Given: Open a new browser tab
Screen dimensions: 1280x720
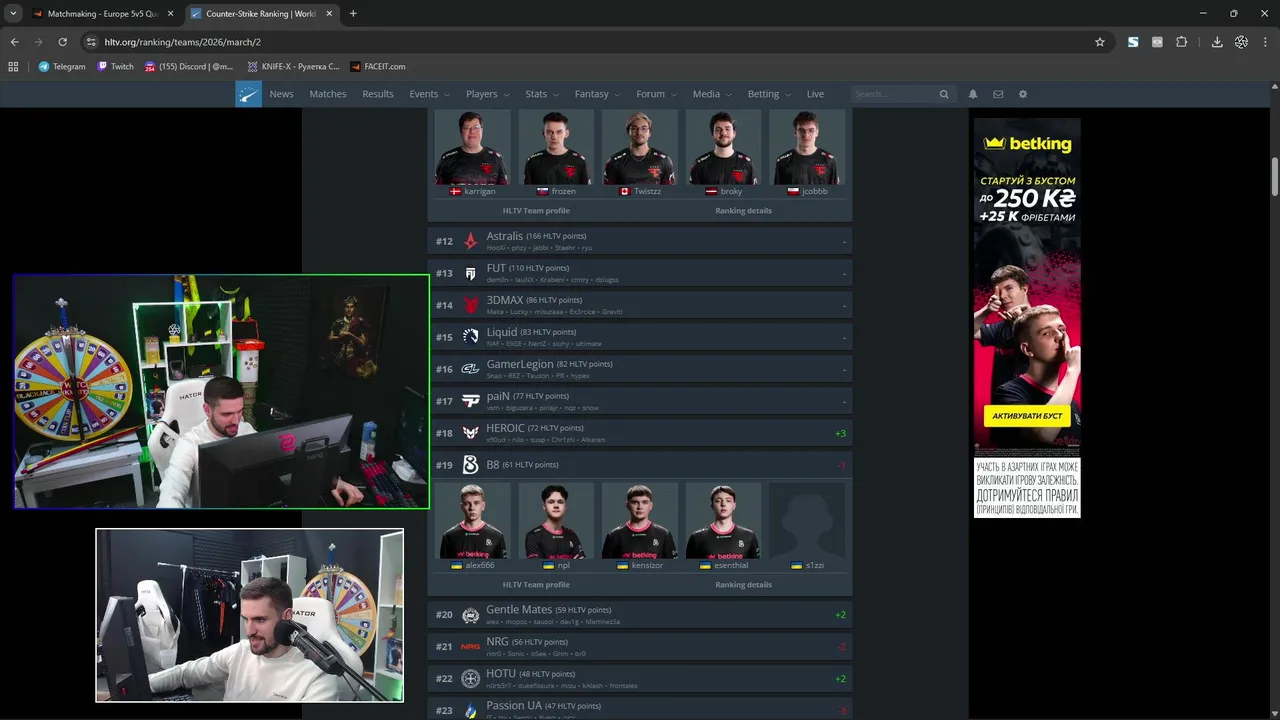Looking at the screenshot, I should pyautogui.click(x=353, y=14).
